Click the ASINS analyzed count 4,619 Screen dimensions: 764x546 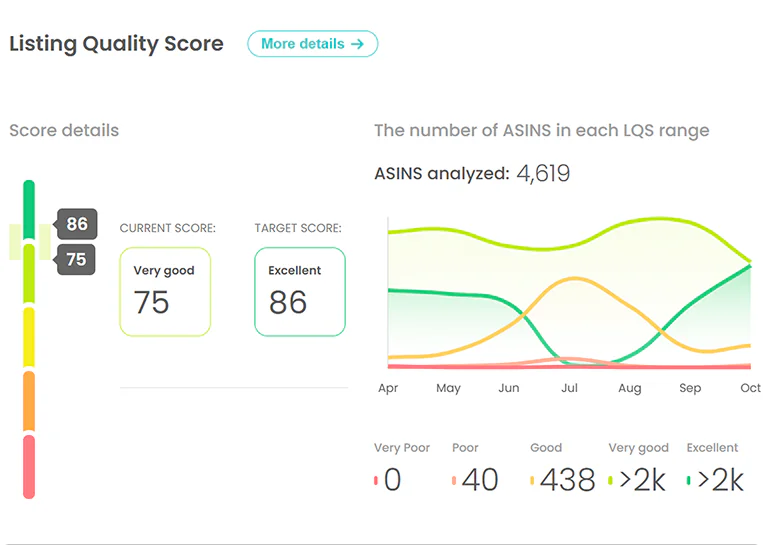[543, 173]
